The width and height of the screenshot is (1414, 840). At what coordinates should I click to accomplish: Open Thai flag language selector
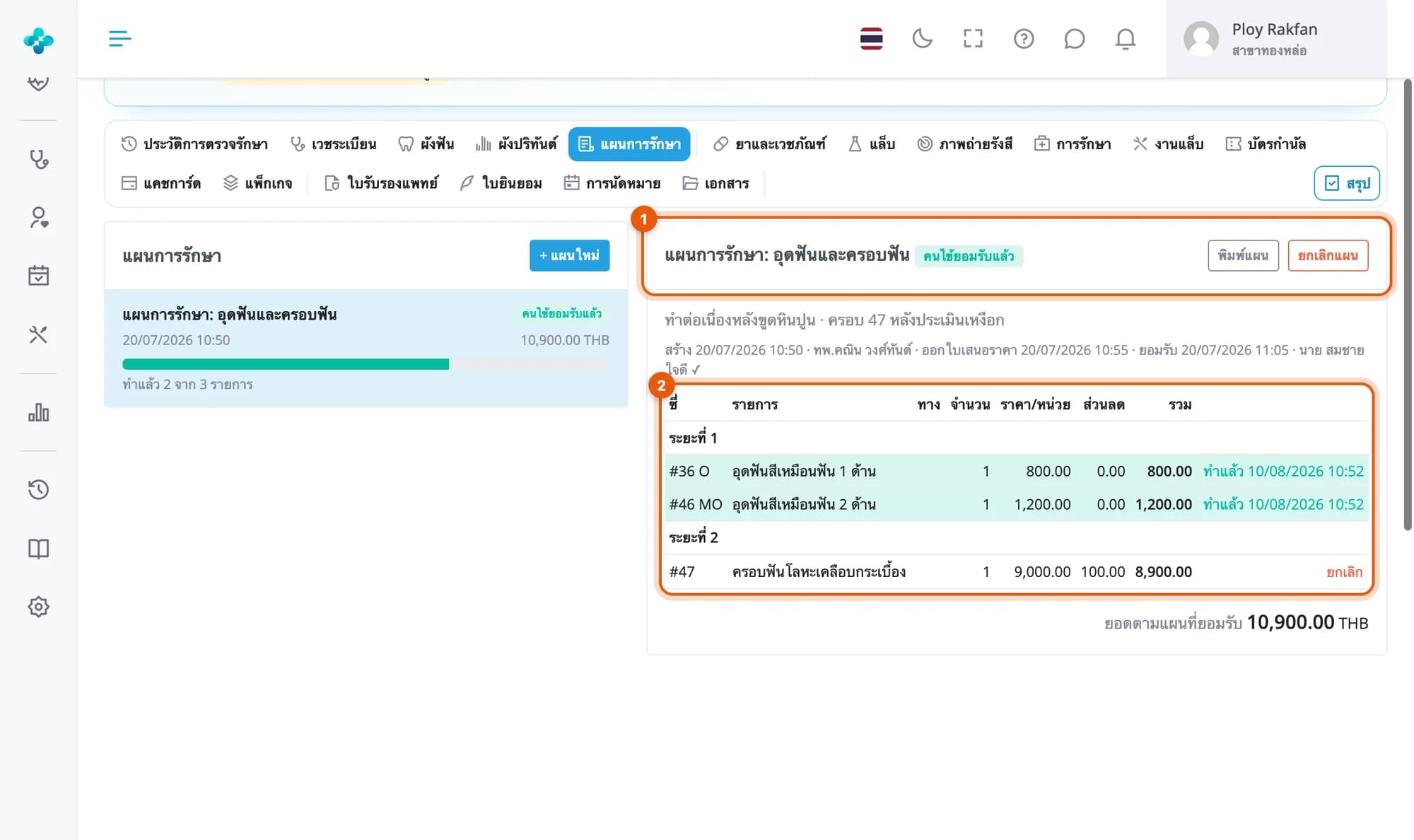(x=871, y=38)
